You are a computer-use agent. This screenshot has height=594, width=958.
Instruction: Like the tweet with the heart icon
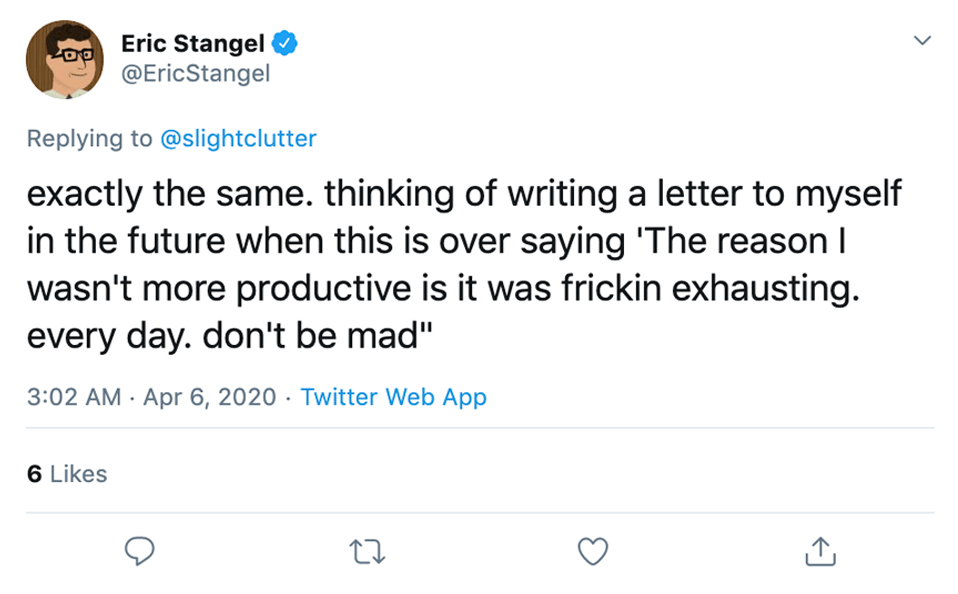pyautogui.click(x=593, y=550)
